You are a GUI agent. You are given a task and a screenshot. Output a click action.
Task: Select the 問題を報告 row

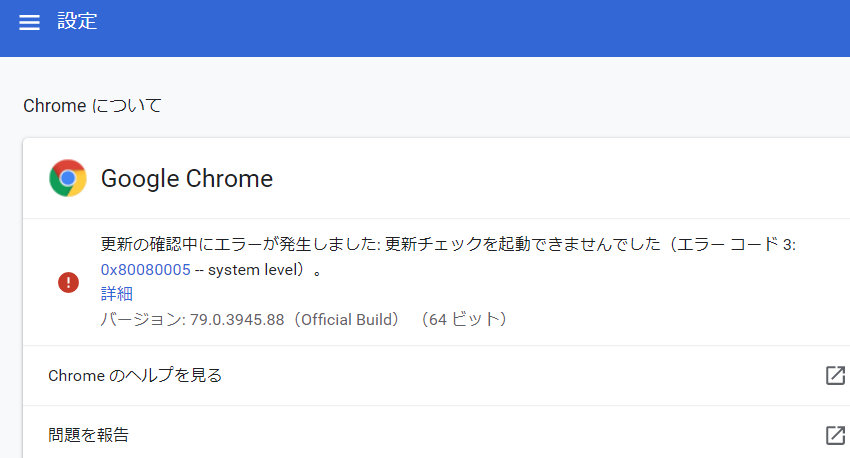[x=88, y=435]
